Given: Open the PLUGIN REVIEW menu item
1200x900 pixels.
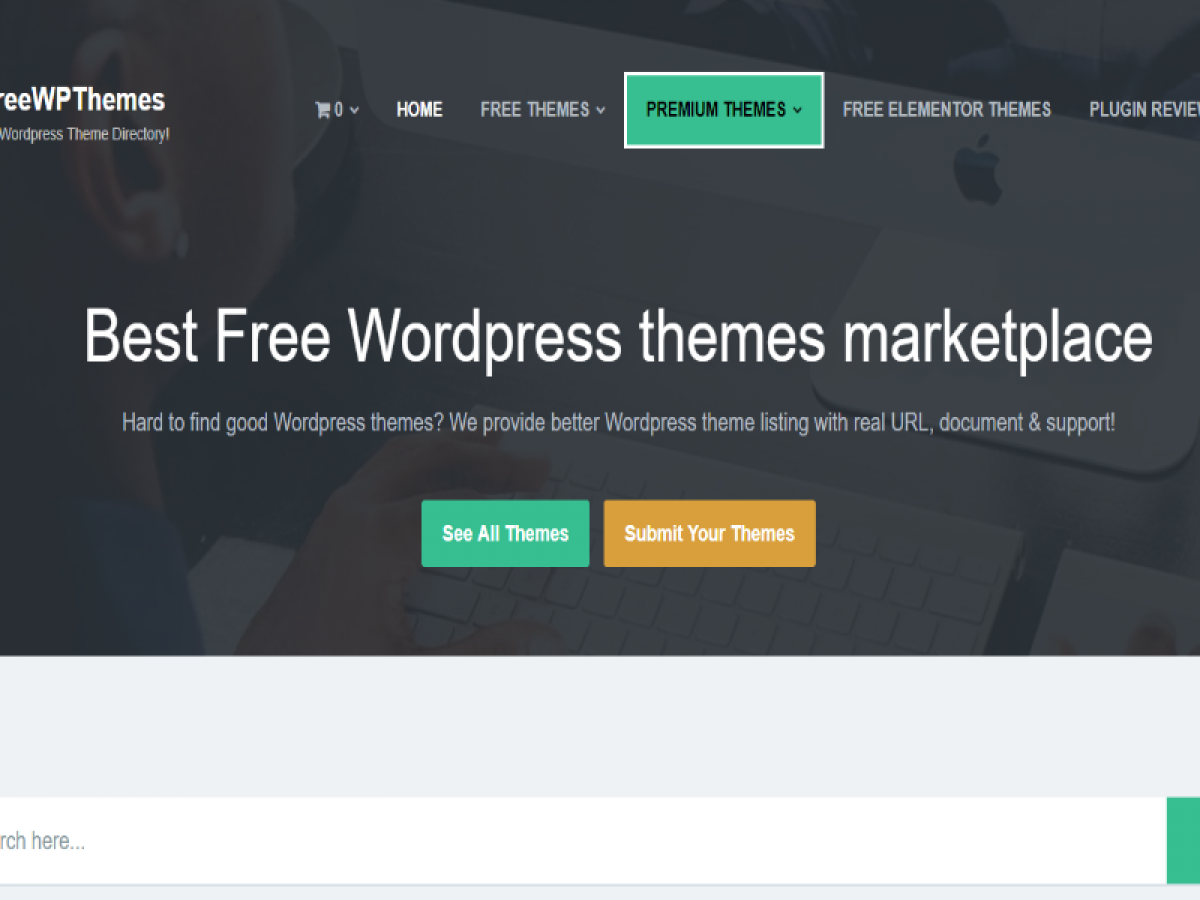Looking at the screenshot, I should click(1144, 110).
